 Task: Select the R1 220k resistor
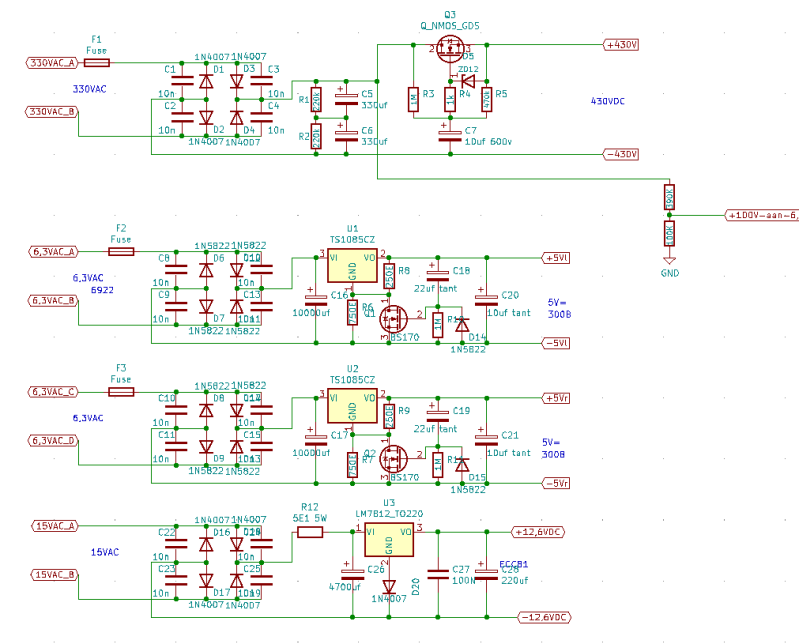[x=316, y=100]
